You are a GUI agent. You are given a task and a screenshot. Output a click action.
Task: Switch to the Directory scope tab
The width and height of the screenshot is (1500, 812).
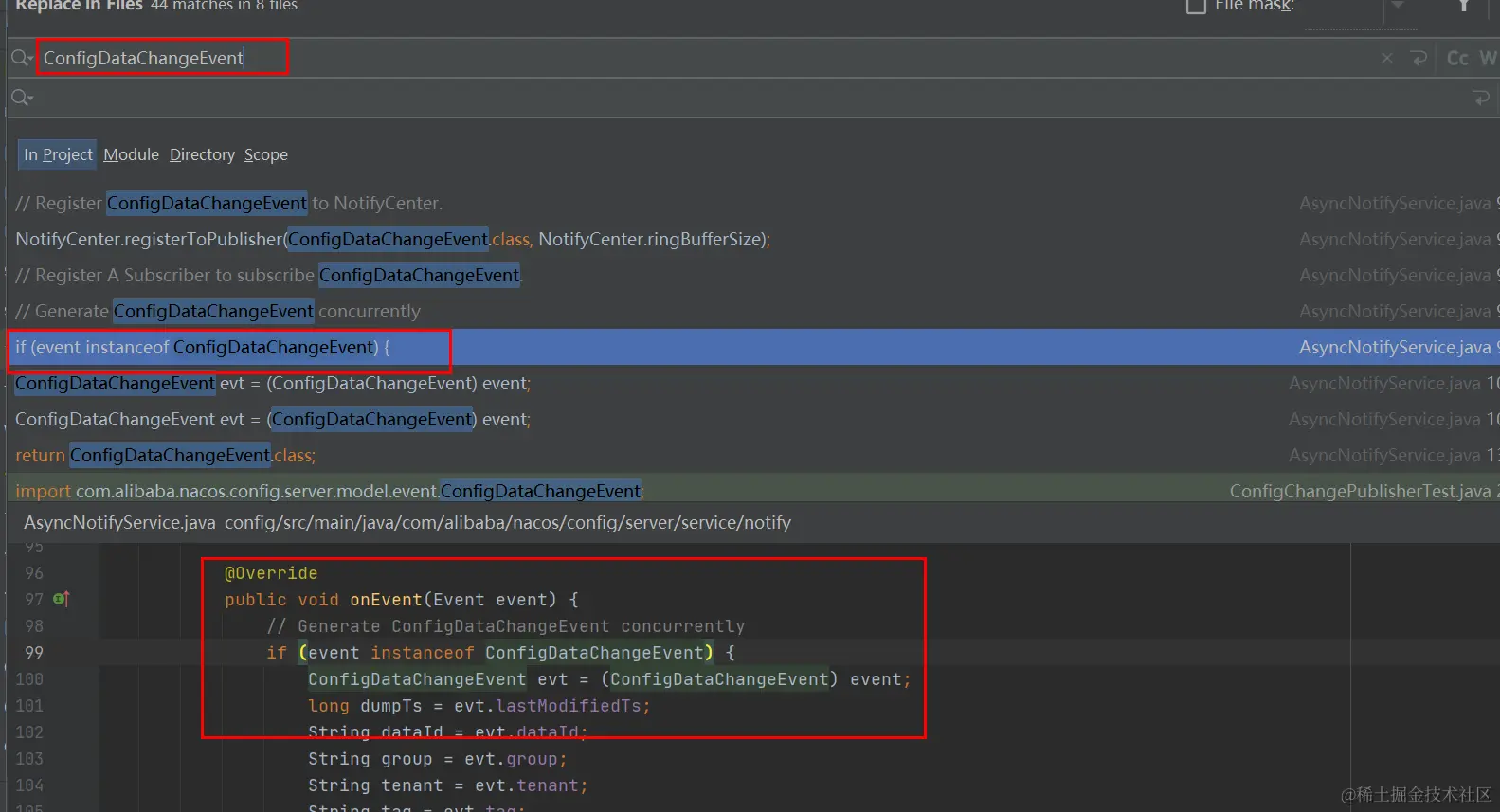[x=202, y=154]
